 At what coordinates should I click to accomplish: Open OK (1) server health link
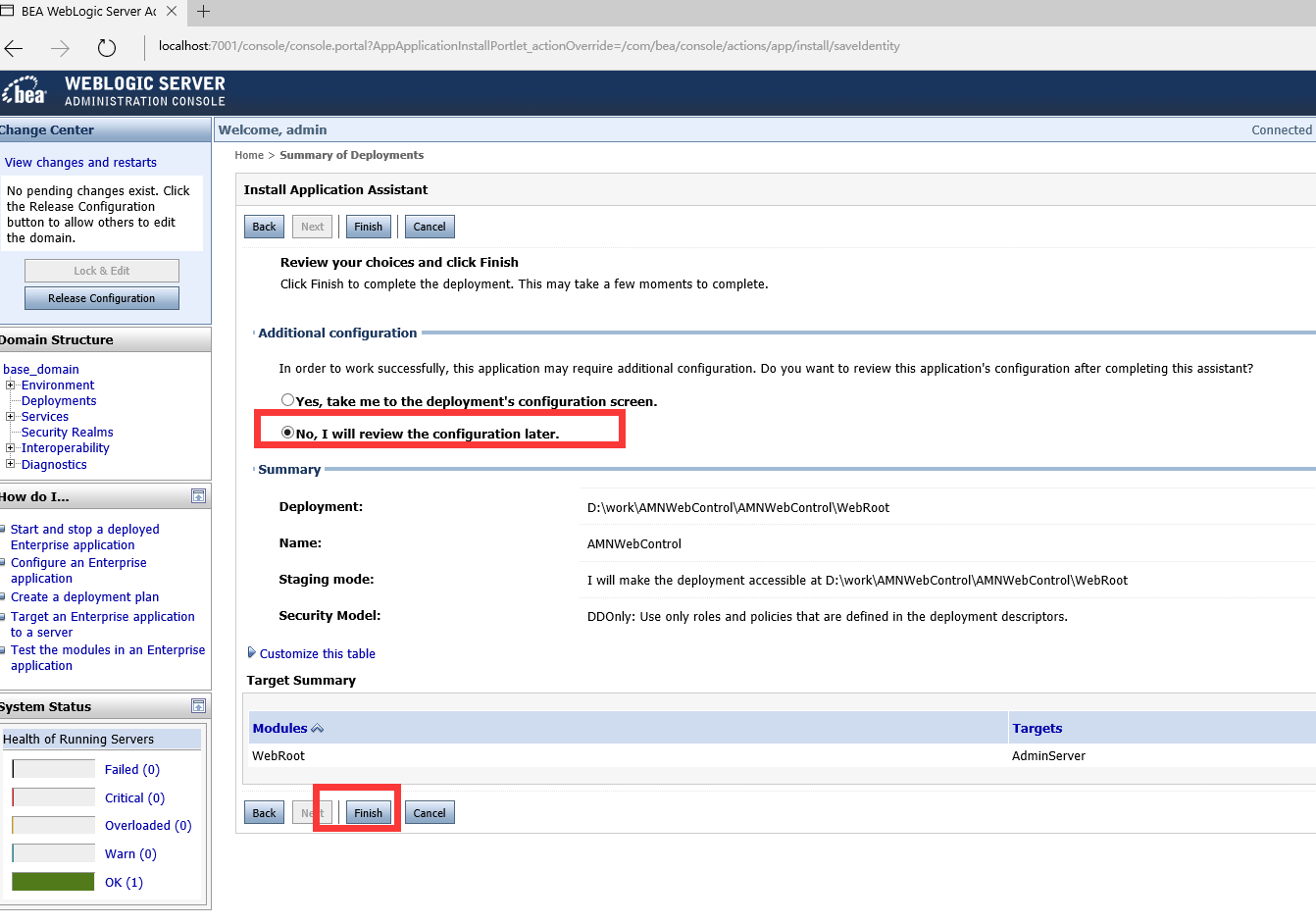click(x=124, y=883)
